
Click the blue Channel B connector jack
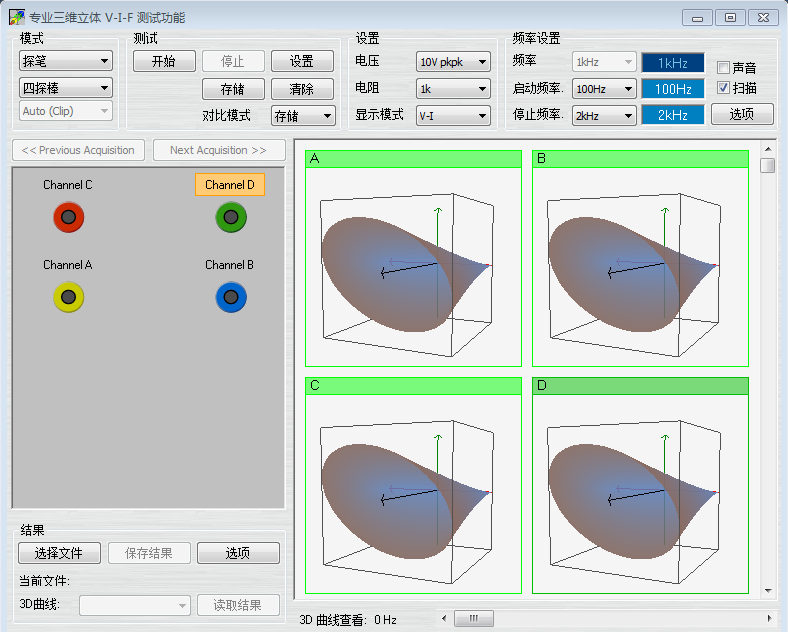pos(231,297)
